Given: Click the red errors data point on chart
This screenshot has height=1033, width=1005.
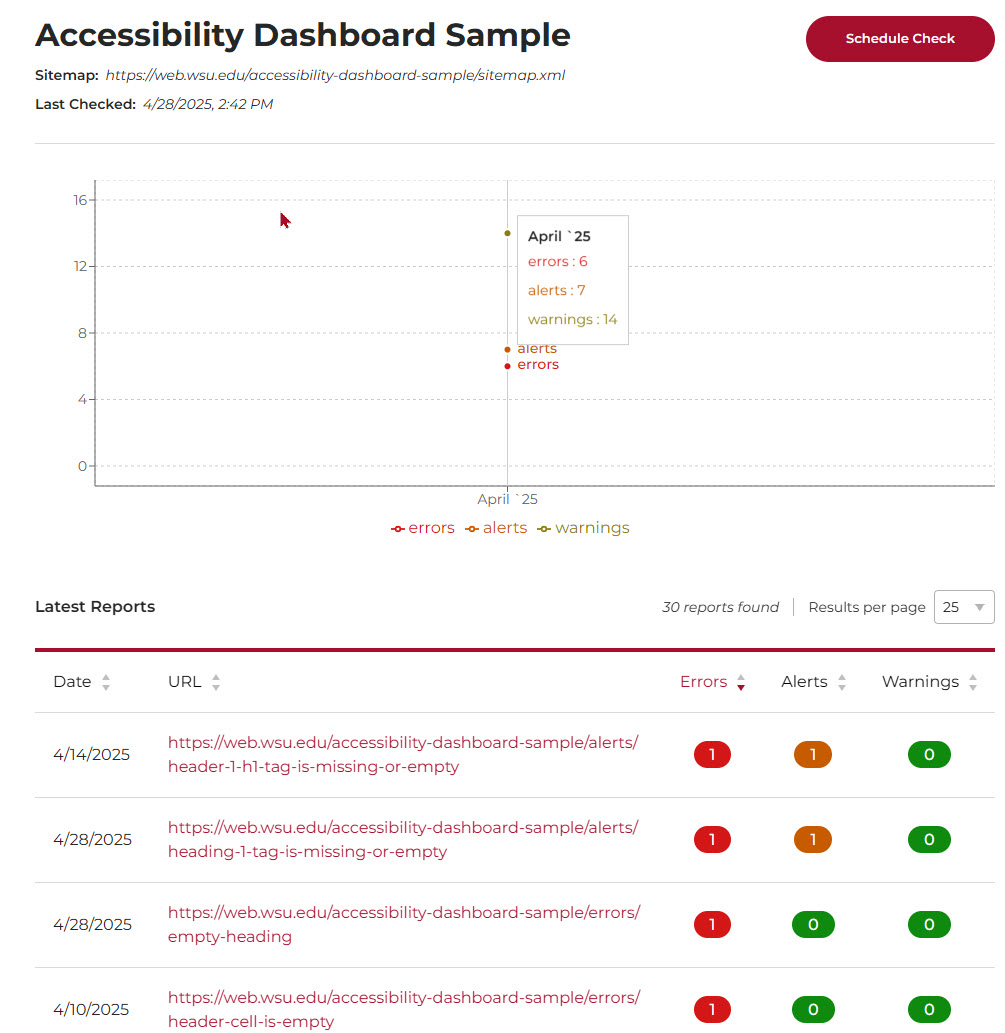Looking at the screenshot, I should click(x=507, y=366).
